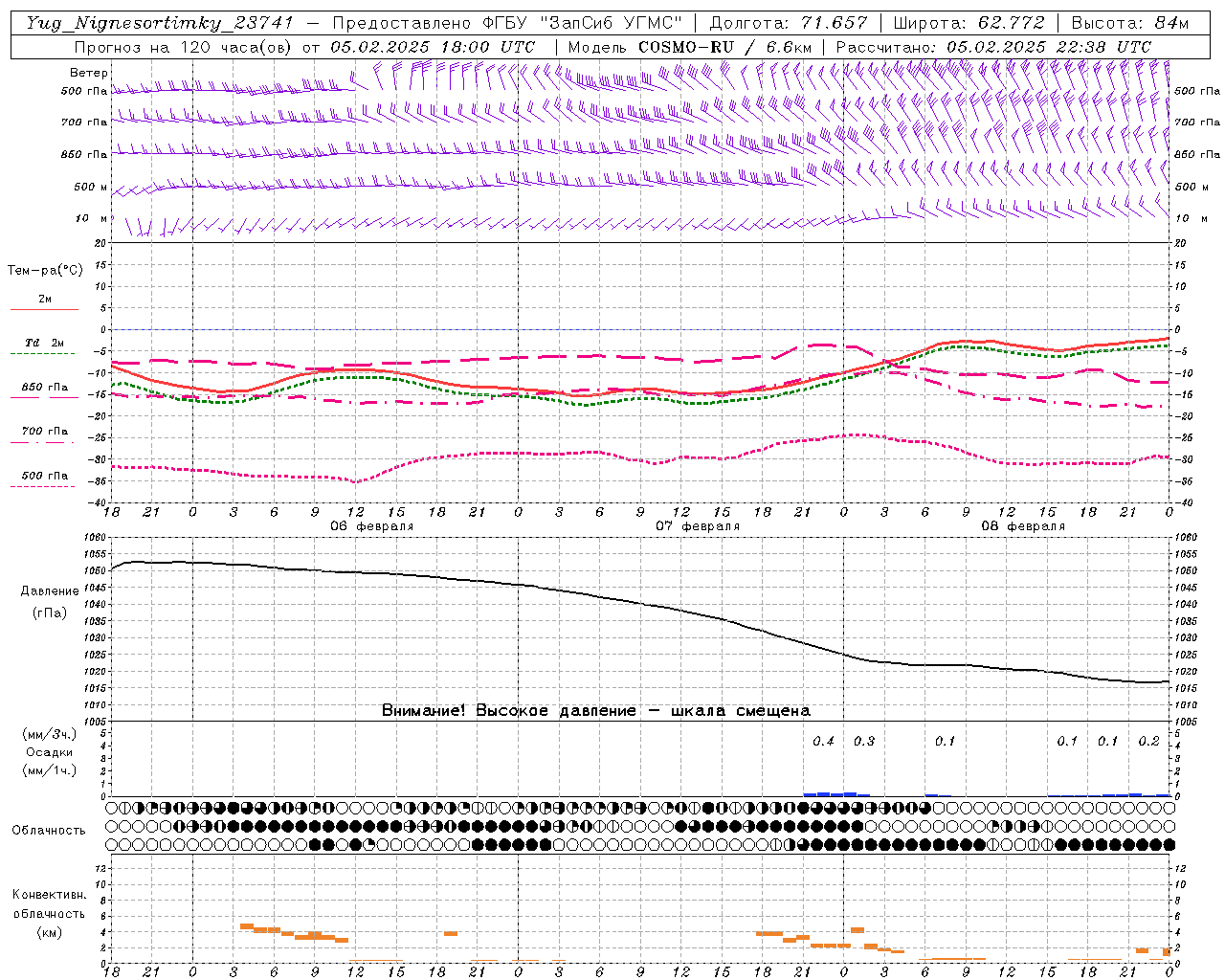The height and width of the screenshot is (980, 1225).
Task: Select the Долгота 71.657 header field
Action: point(789,23)
